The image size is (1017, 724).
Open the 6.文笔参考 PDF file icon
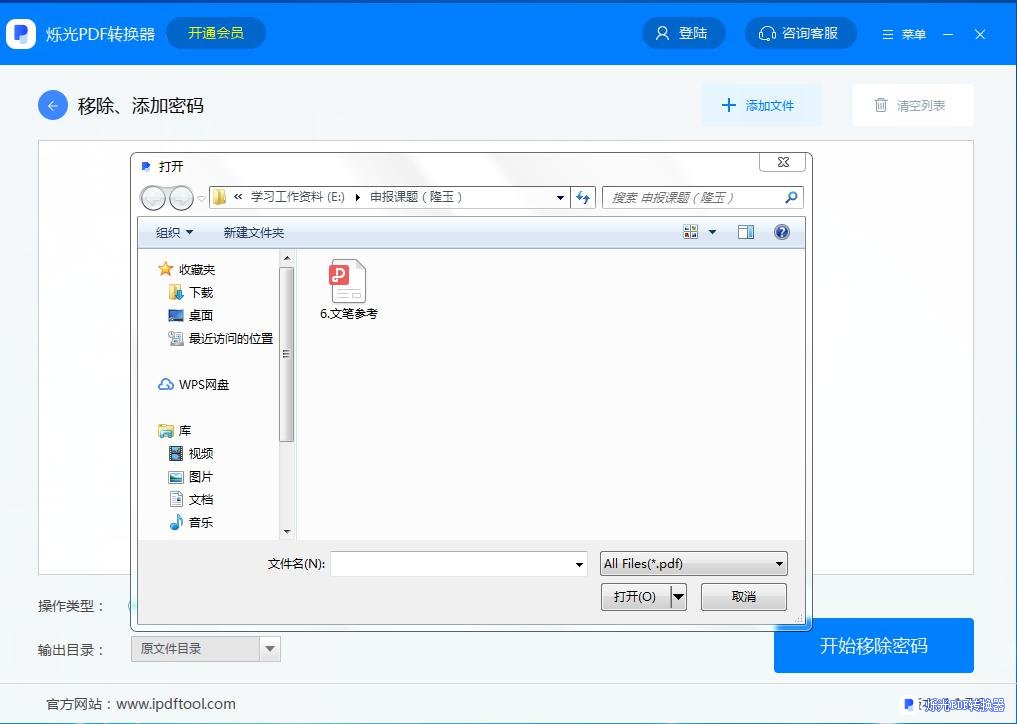348,282
